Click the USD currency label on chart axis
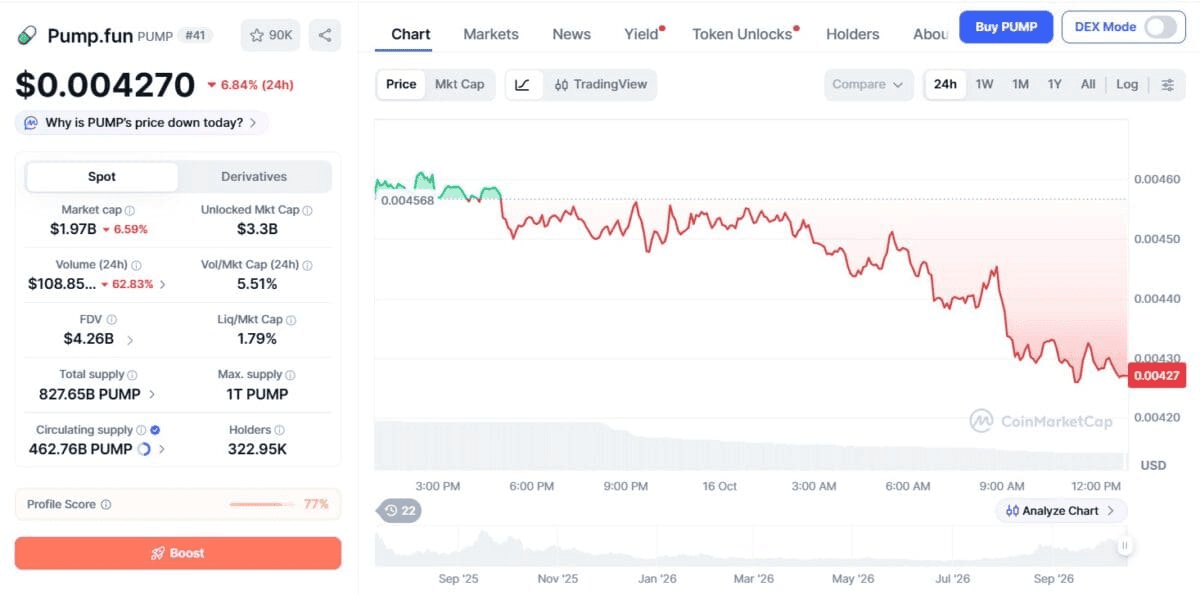The height and width of the screenshot is (595, 1200). pos(1153,465)
